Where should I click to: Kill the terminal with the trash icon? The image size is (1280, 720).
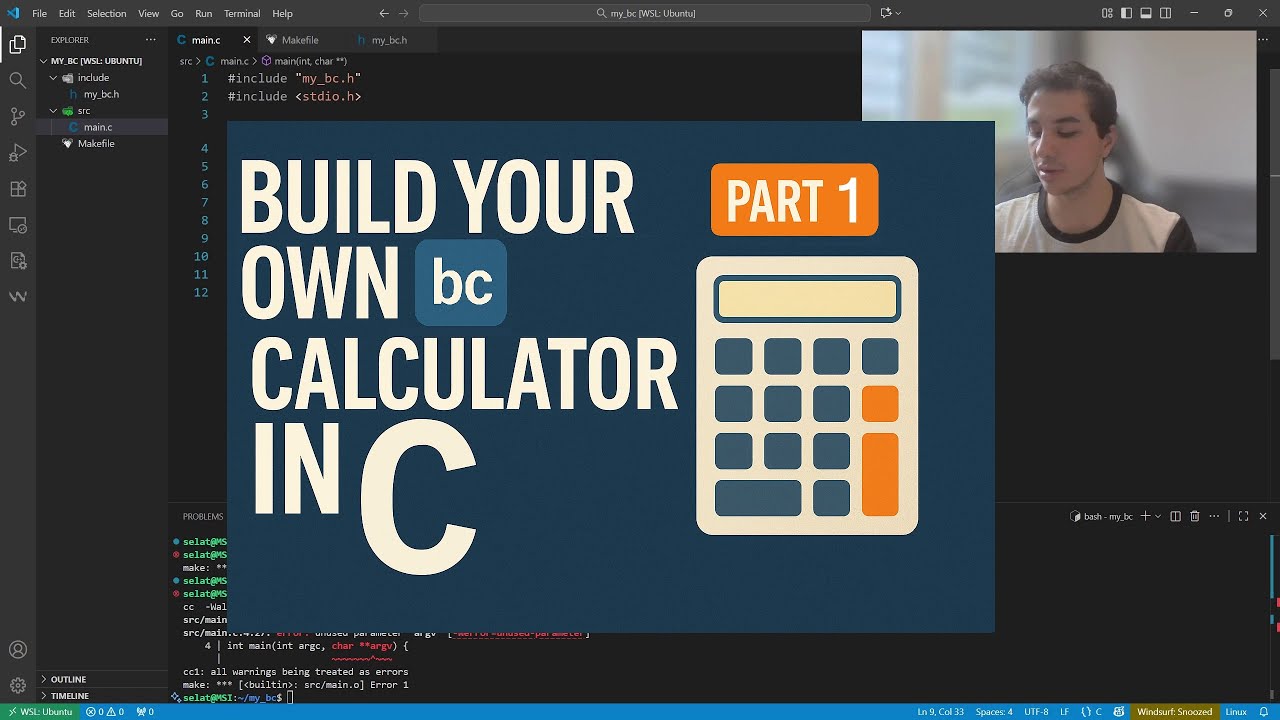[x=1194, y=516]
